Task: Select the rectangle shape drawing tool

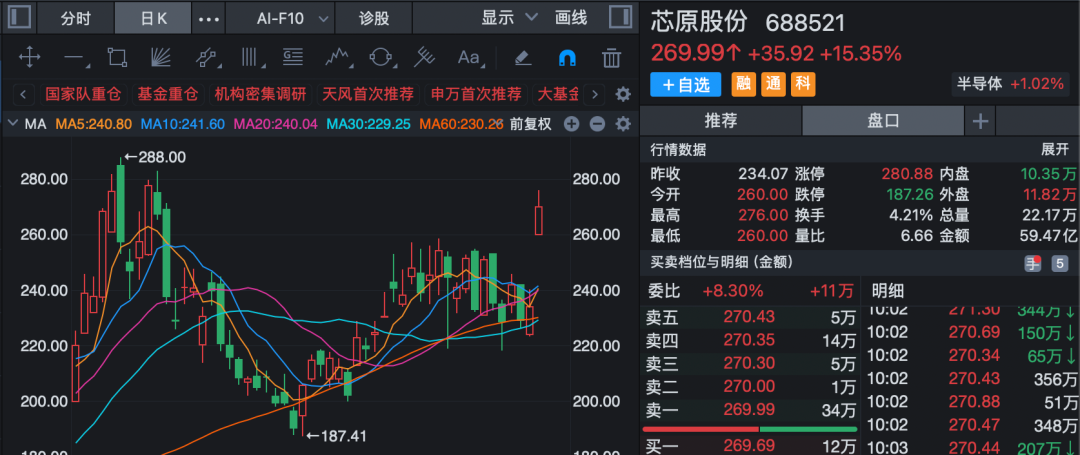Action: coord(117,57)
